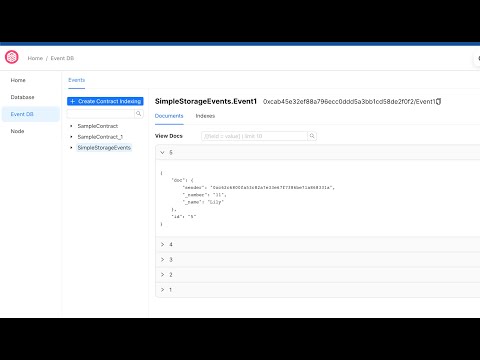480x360 pixels.
Task: Select SampleContract_1 in the contract list
Action: pyautogui.click(x=100, y=137)
